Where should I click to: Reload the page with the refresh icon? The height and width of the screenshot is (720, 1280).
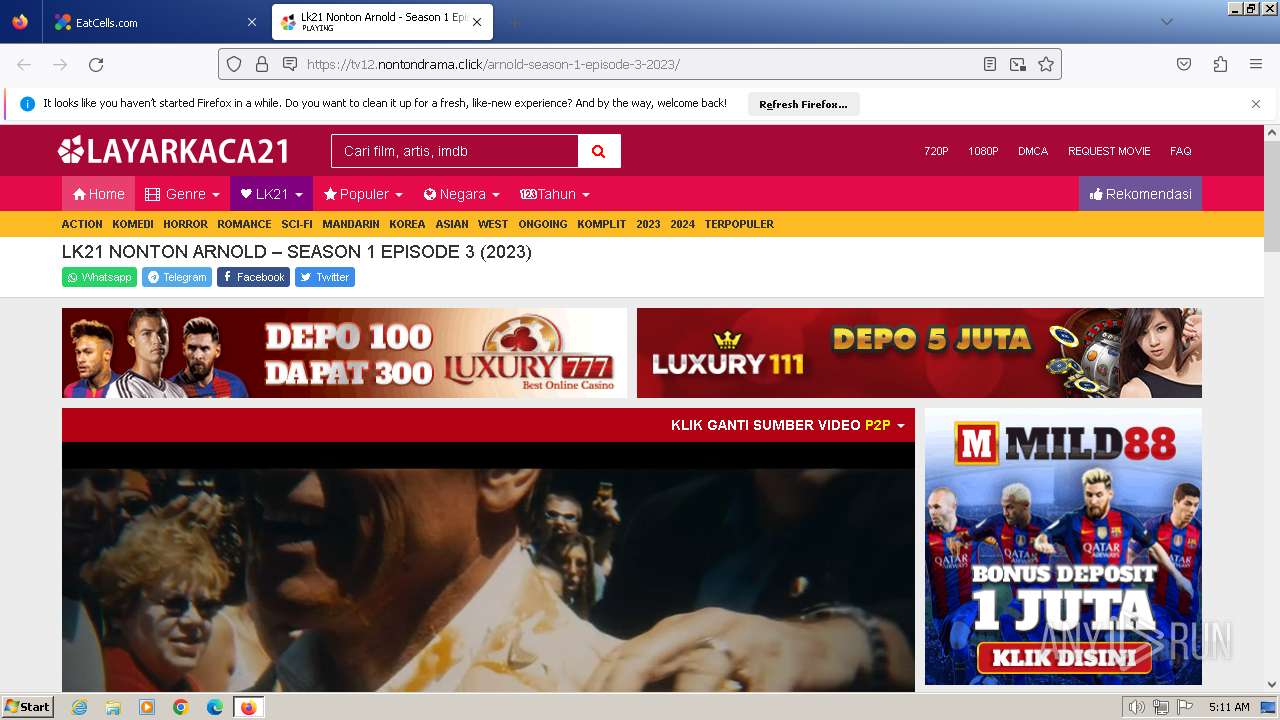96,64
